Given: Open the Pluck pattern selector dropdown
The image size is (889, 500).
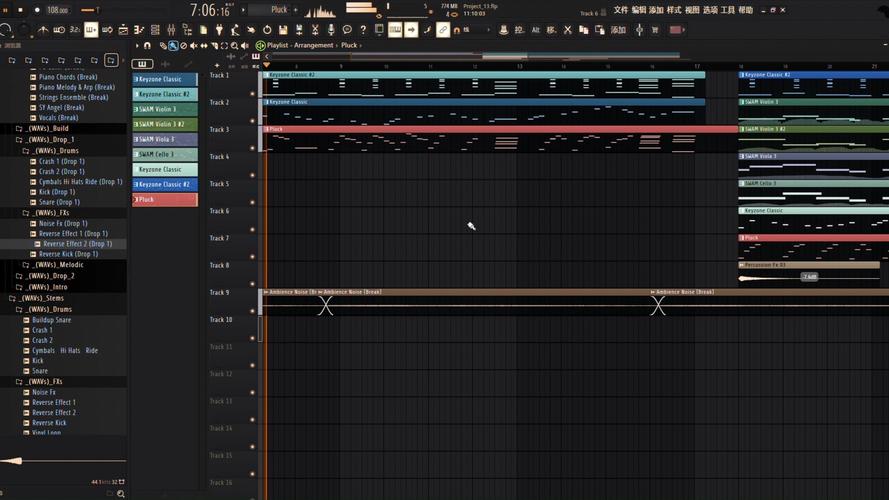Looking at the screenshot, I should pos(279,10).
